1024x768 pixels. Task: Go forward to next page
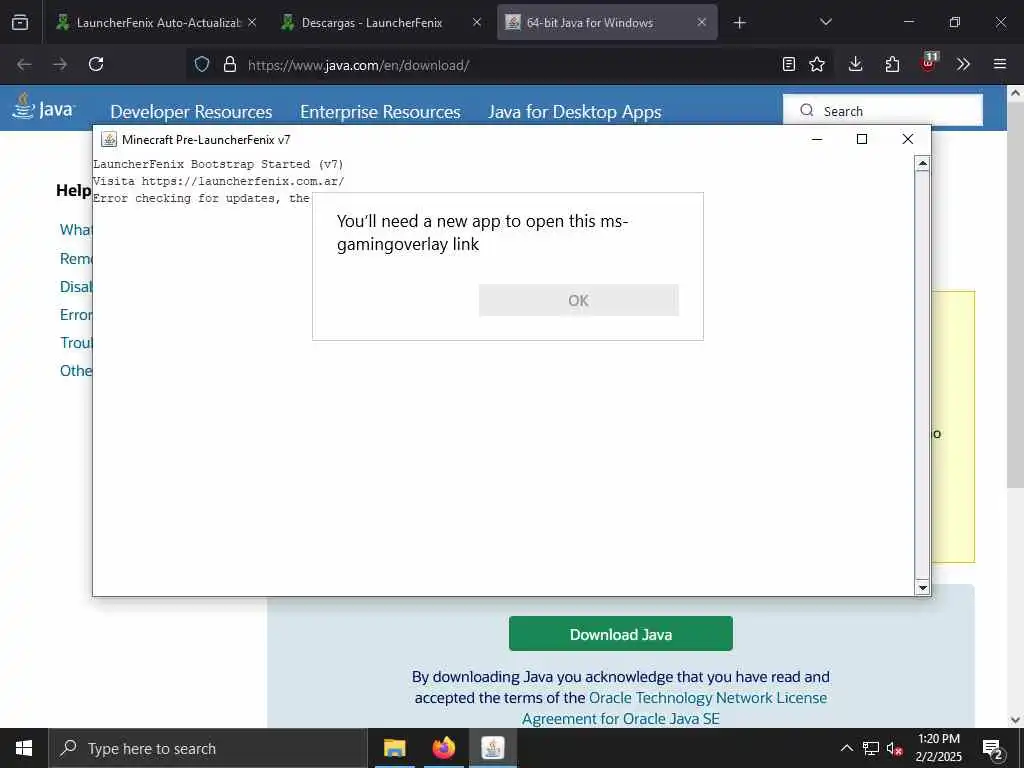[x=60, y=64]
